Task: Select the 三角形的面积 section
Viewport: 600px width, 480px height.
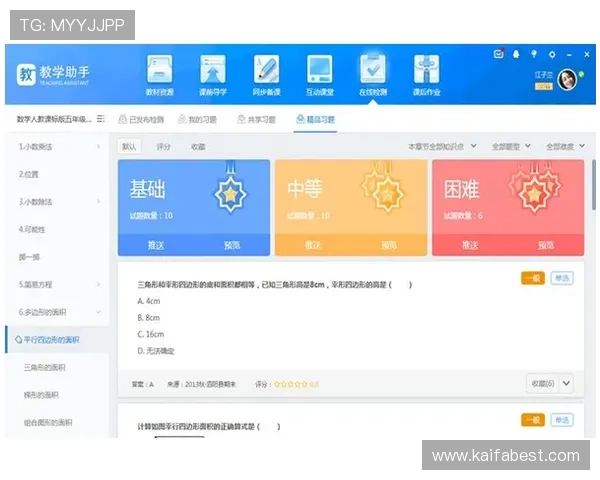Action: [57, 367]
